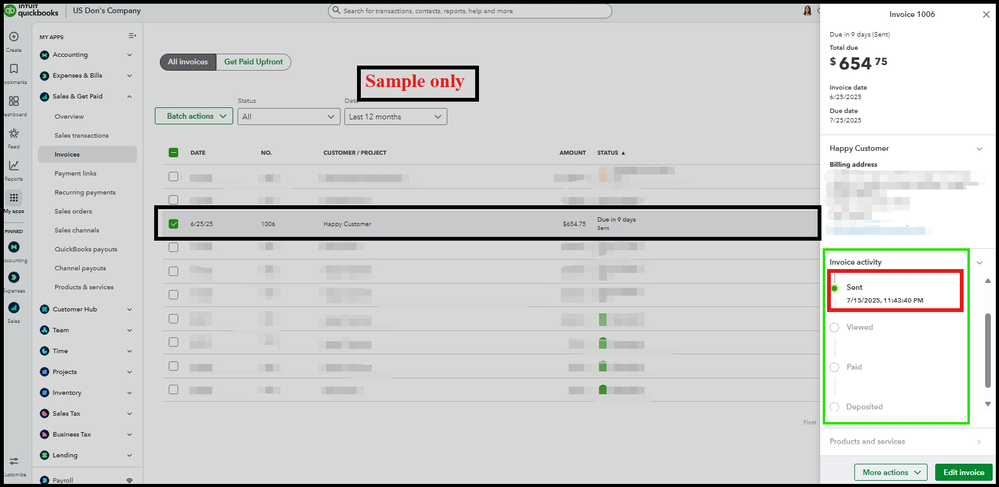
Task: Open the user profile avatar
Action: point(808,11)
